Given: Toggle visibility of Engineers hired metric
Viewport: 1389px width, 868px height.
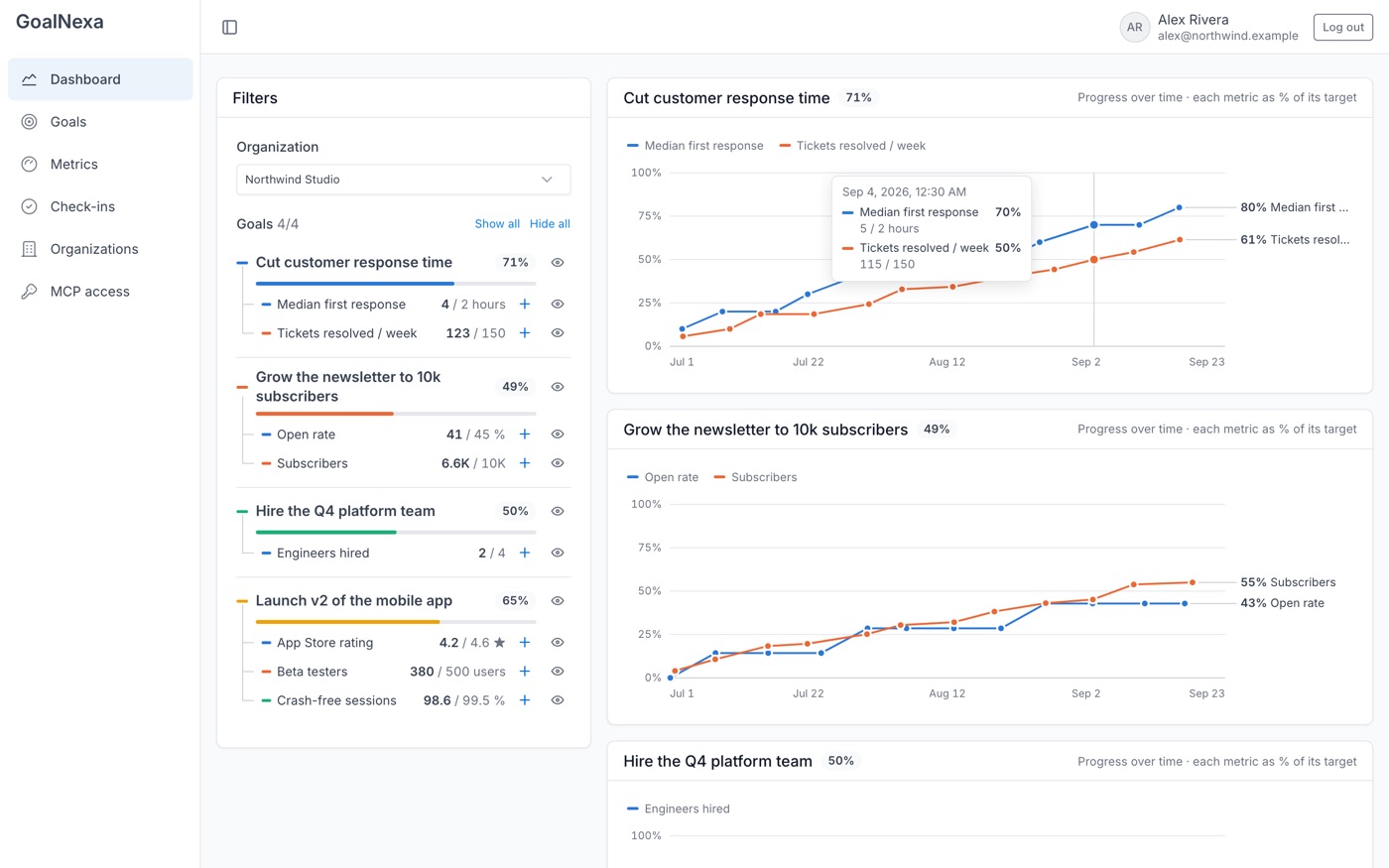Looking at the screenshot, I should click(x=558, y=553).
